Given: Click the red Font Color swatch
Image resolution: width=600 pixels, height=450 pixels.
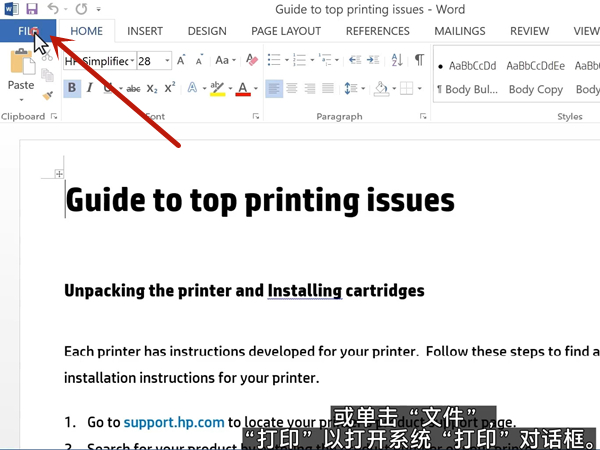Looking at the screenshot, I should pos(243,89).
